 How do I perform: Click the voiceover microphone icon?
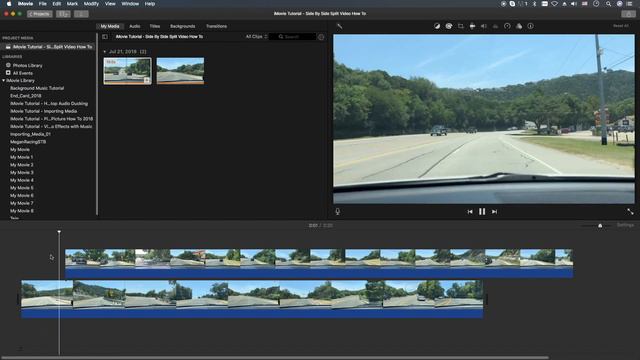[338, 211]
